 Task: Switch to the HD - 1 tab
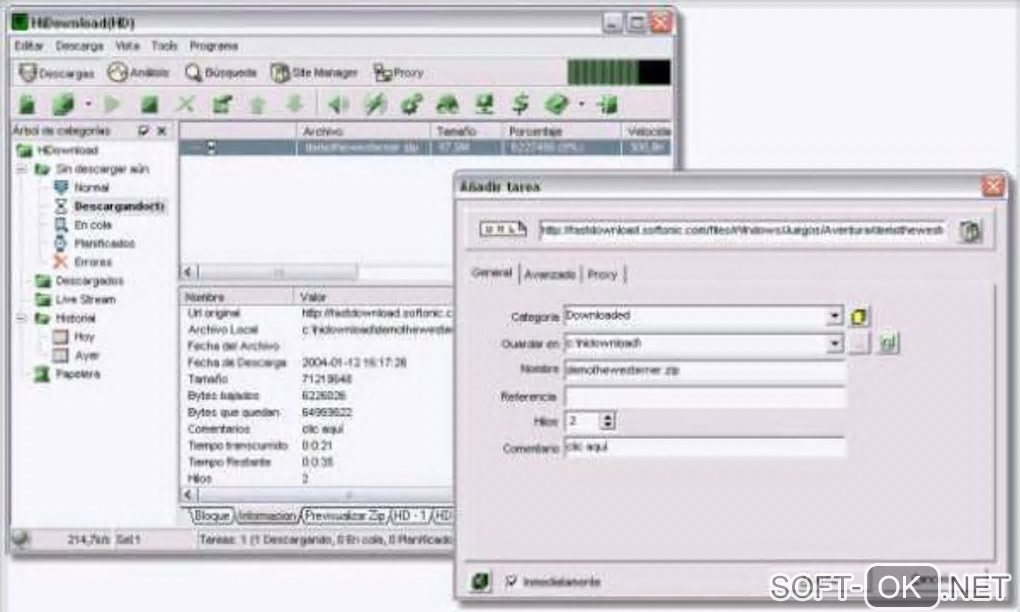click(x=410, y=516)
